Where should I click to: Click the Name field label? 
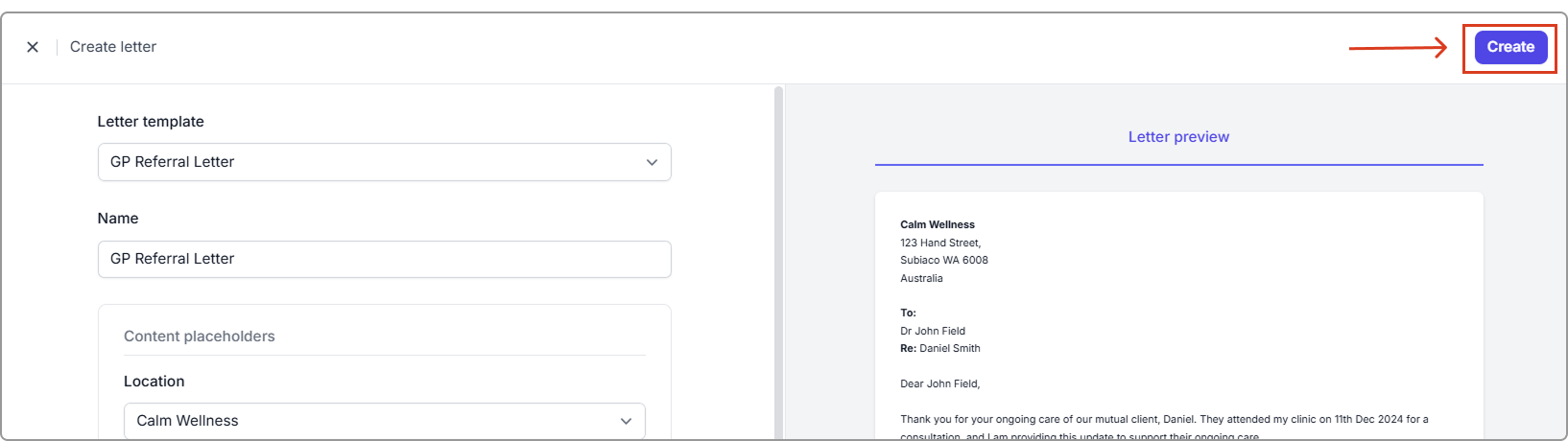tap(118, 219)
